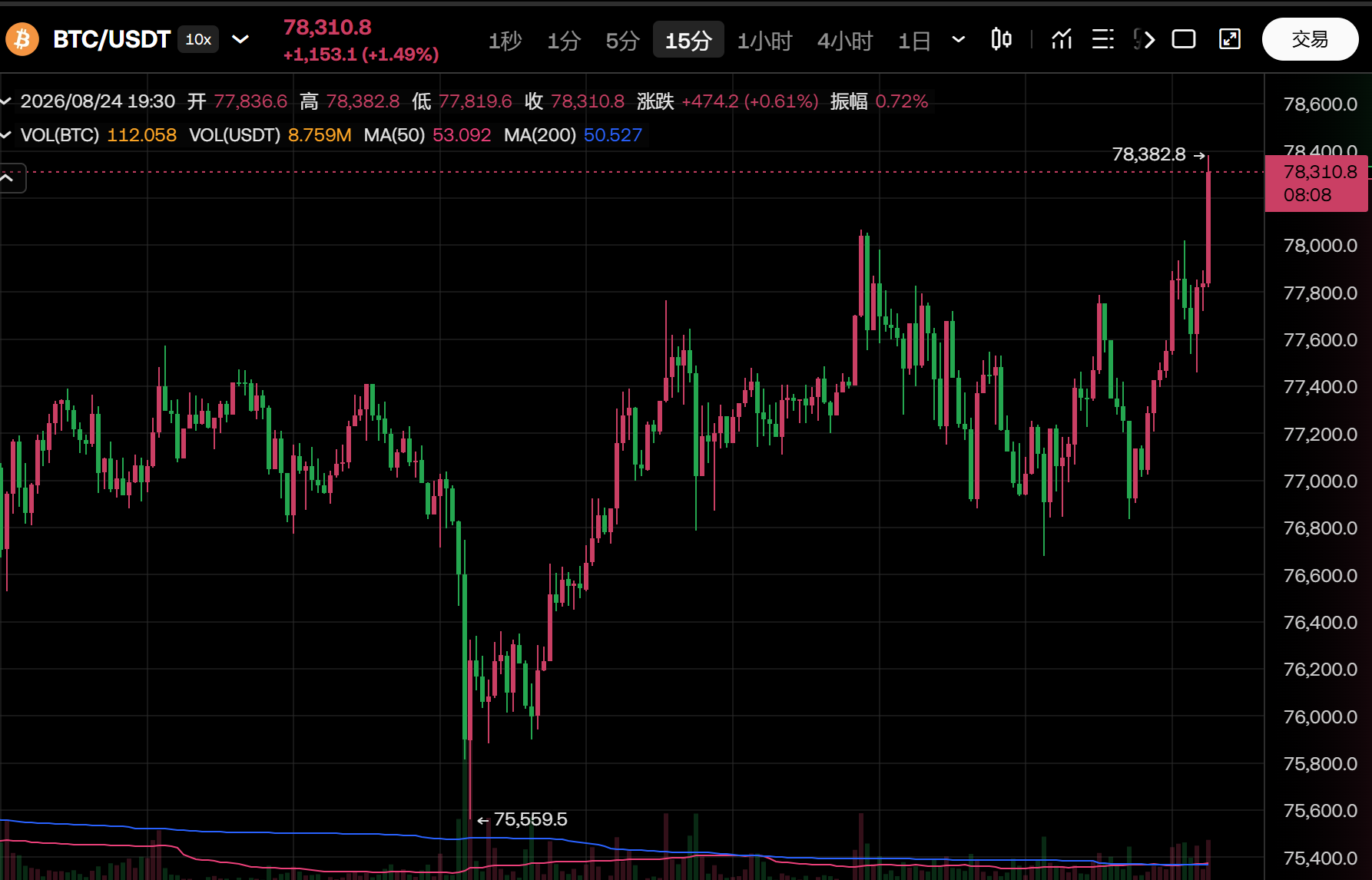Expand the chart to fullscreen
Viewport: 1372px width, 880px height.
click(1230, 39)
